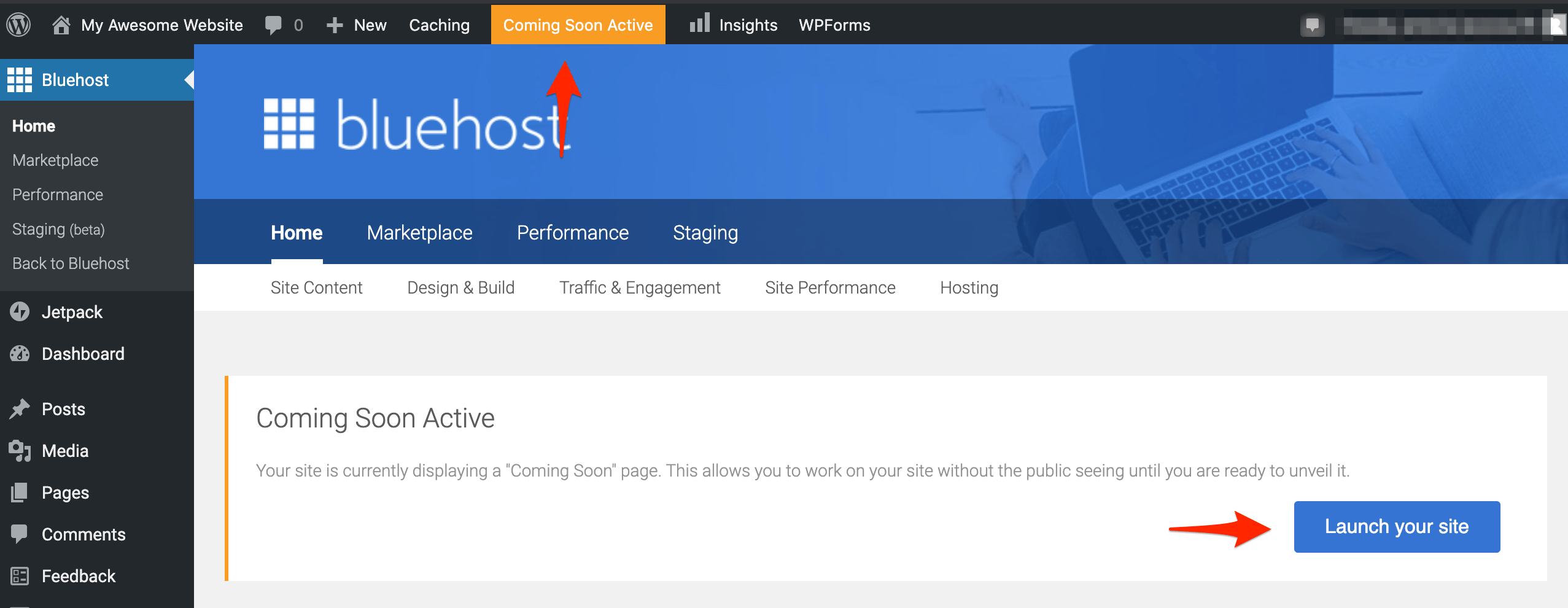This screenshot has width=1568, height=608.
Task: Open Home under Bluehost sidebar
Action: [x=34, y=126]
